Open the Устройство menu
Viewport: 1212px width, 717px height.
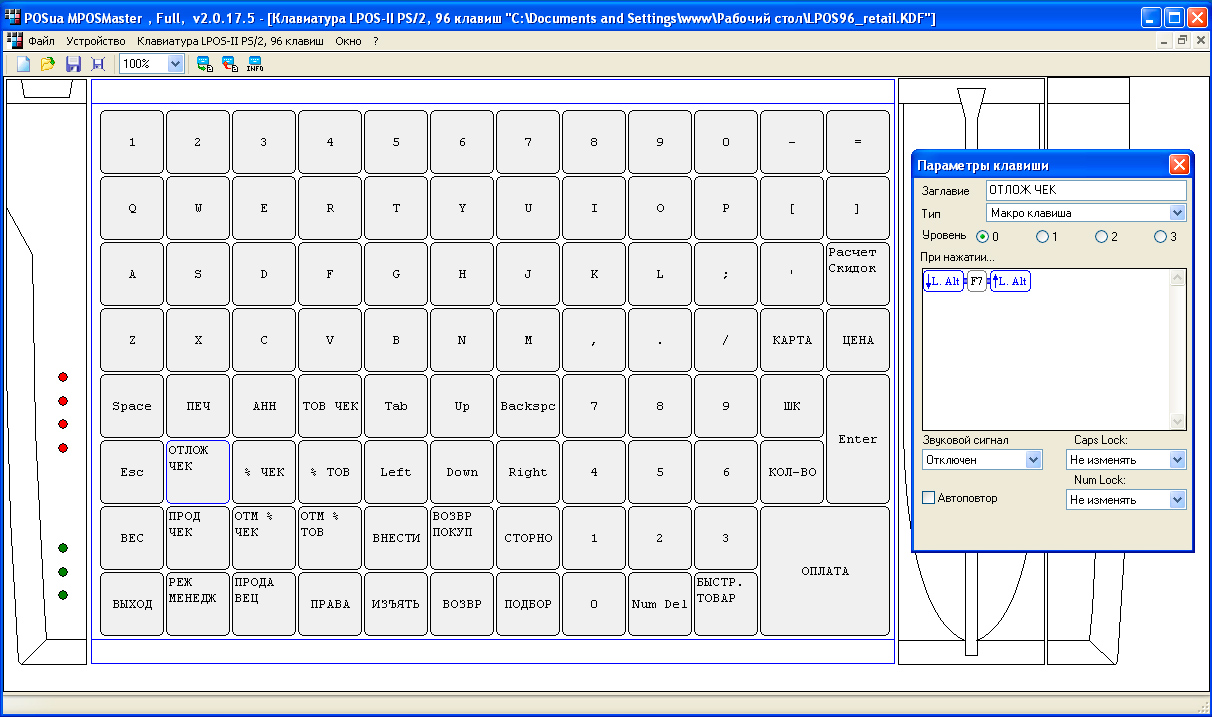pos(96,41)
